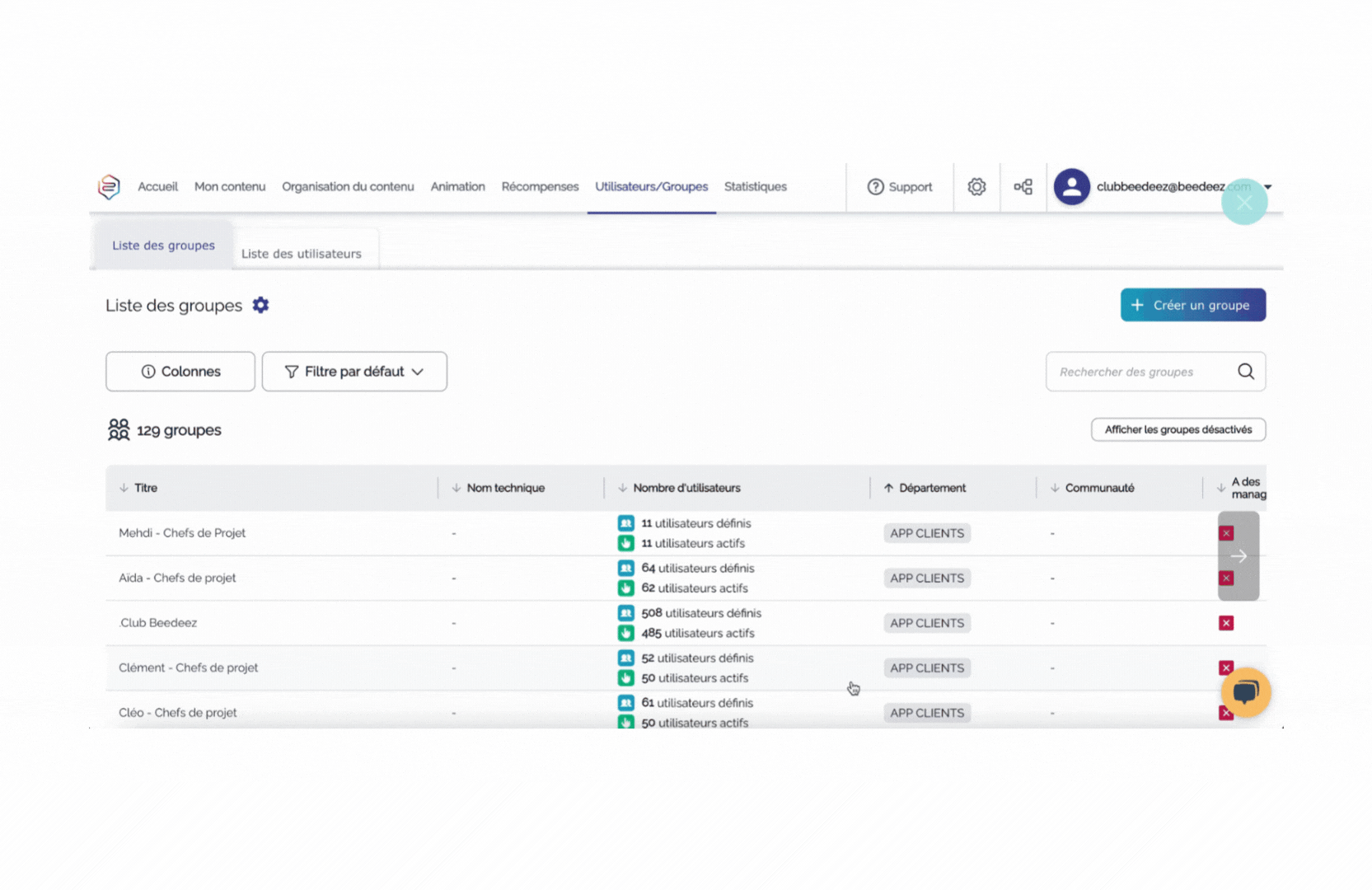This screenshot has width=1372, height=890.
Task: Click the Support help link
Action: pos(900,187)
